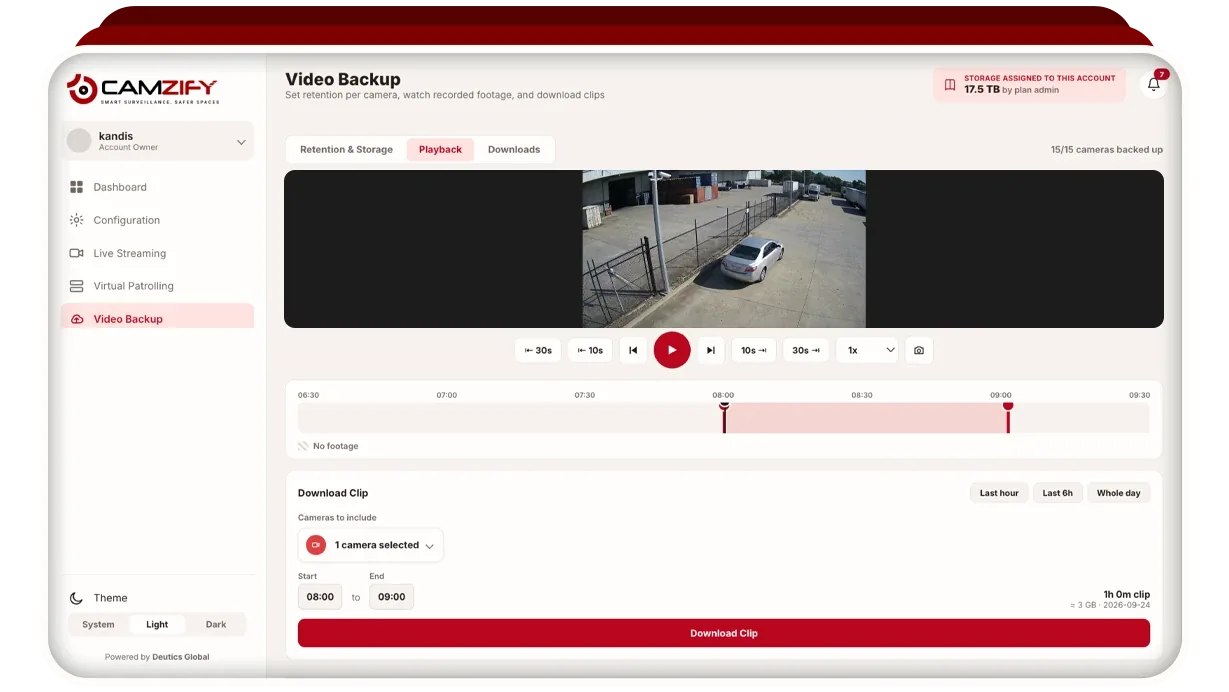Skip to the next segment
Image resolution: width=1229 pixels, height=692 pixels.
[710, 350]
